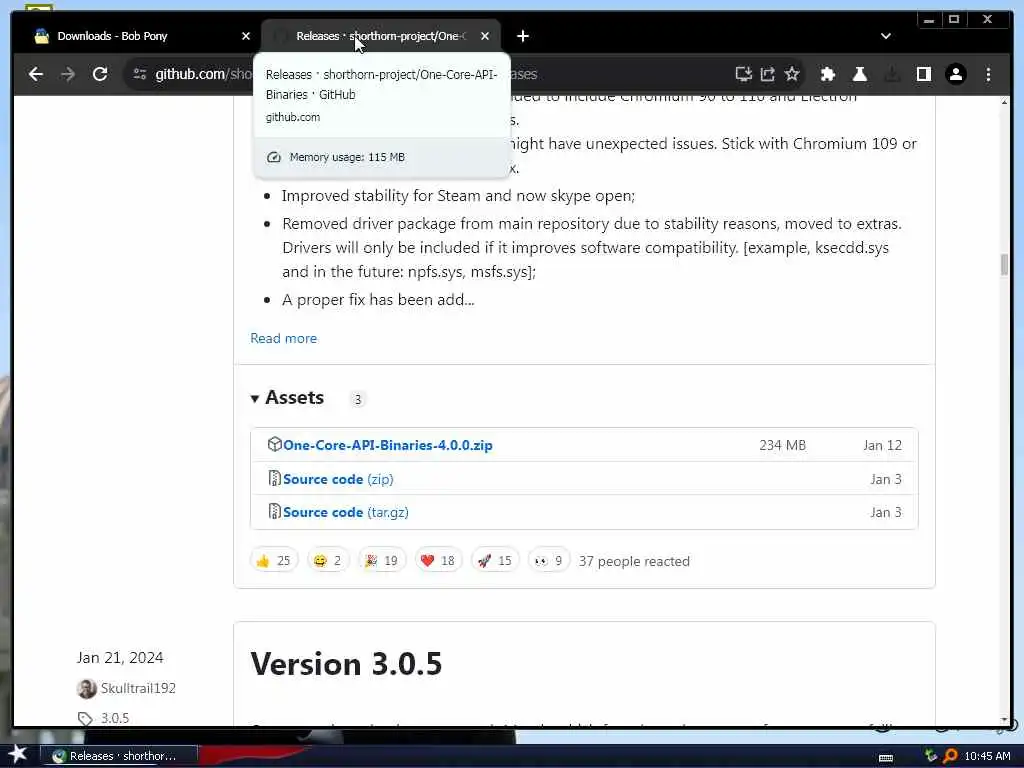The height and width of the screenshot is (768, 1024).
Task: Click the laugh reaction with 2
Action: click(x=328, y=560)
